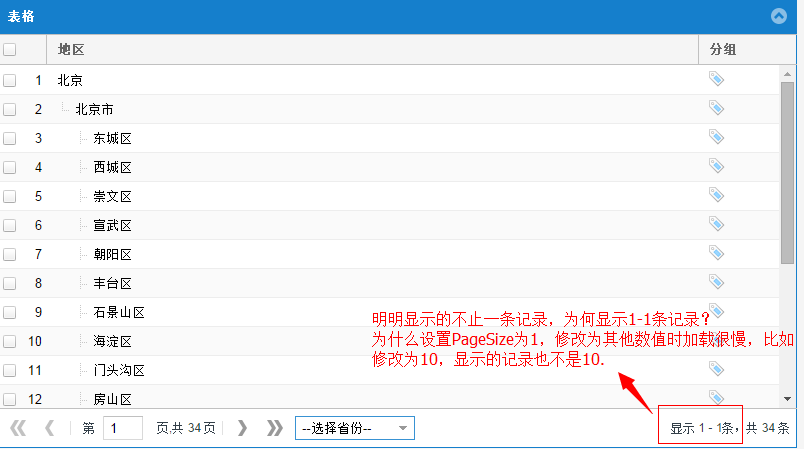Image resolution: width=804 pixels, height=449 pixels.
Task: Check the checkbox for row 10 海淀区
Action: click(x=10, y=341)
